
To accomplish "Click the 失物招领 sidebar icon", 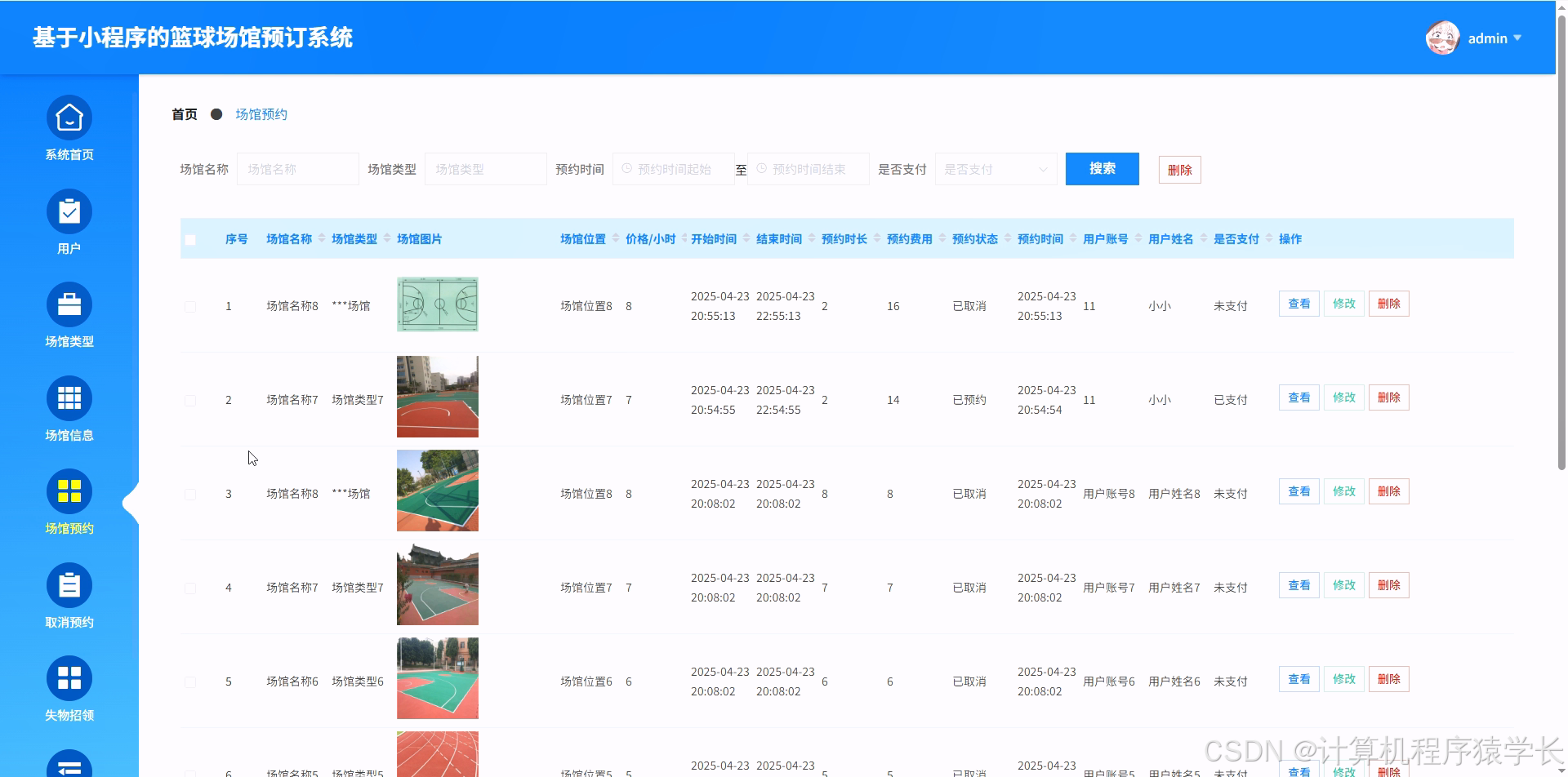I will (x=69, y=677).
